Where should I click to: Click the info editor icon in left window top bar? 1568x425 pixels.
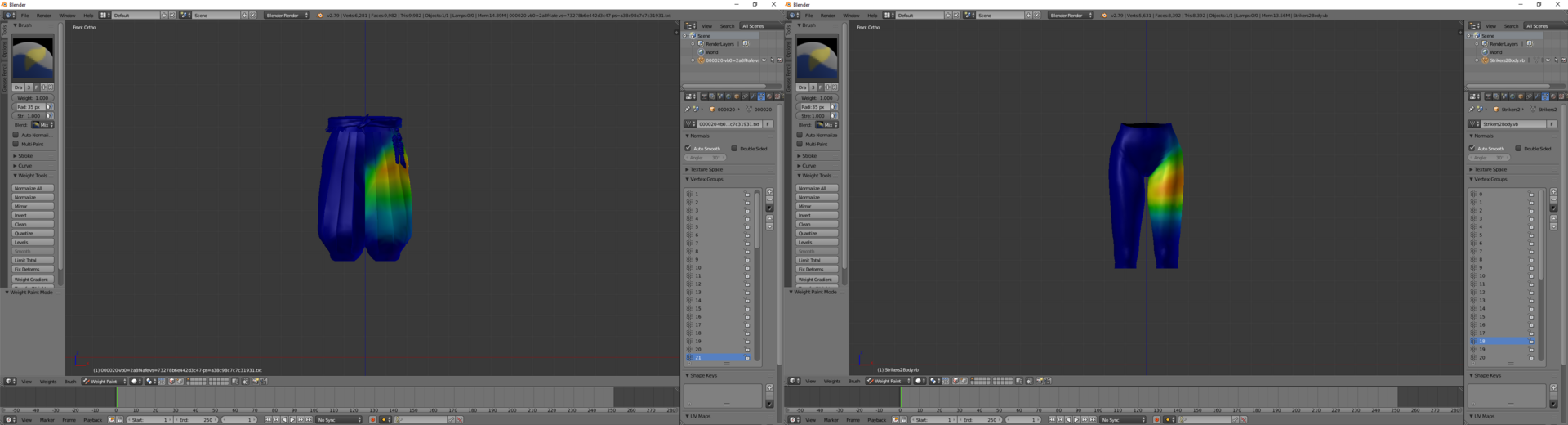pos(10,15)
